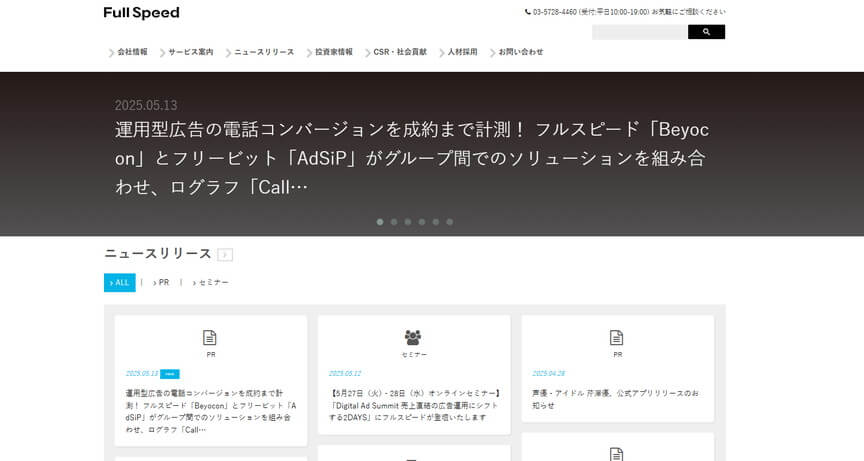Click the Full Speed logo
Screen dimensions: 864x461
point(142,13)
